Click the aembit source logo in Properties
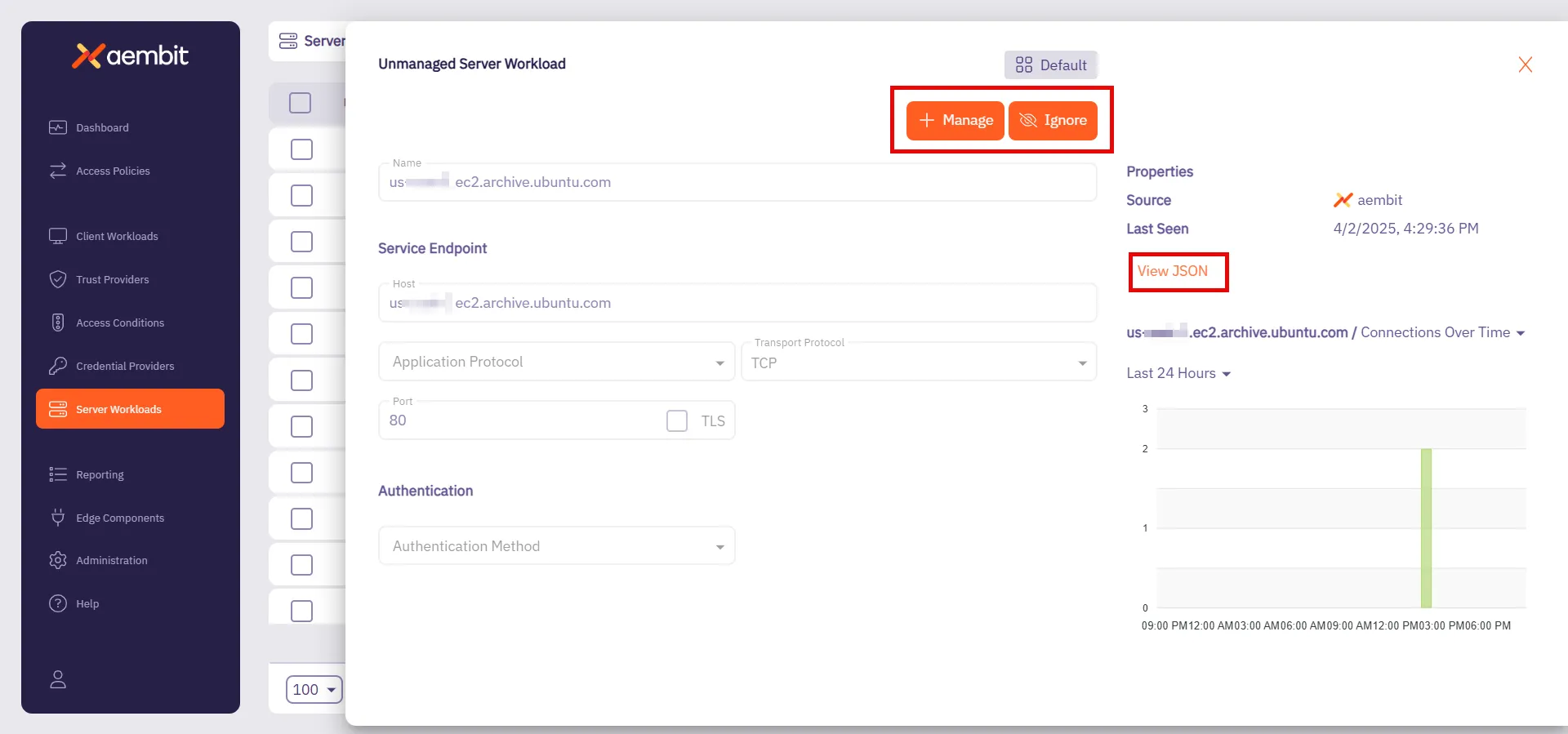Screen dimensions: 1568x734 click(x=1343, y=200)
